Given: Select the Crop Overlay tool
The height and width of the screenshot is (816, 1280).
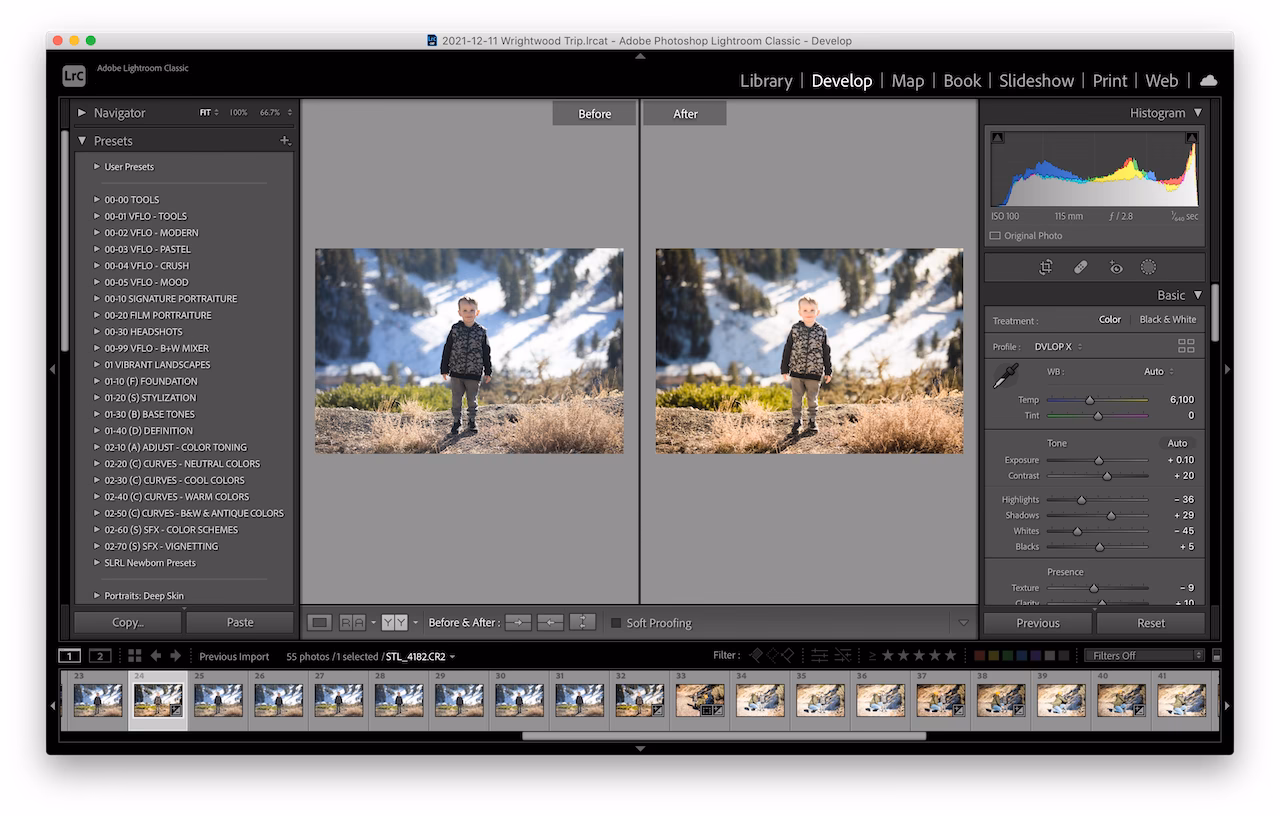Looking at the screenshot, I should pos(1046,267).
